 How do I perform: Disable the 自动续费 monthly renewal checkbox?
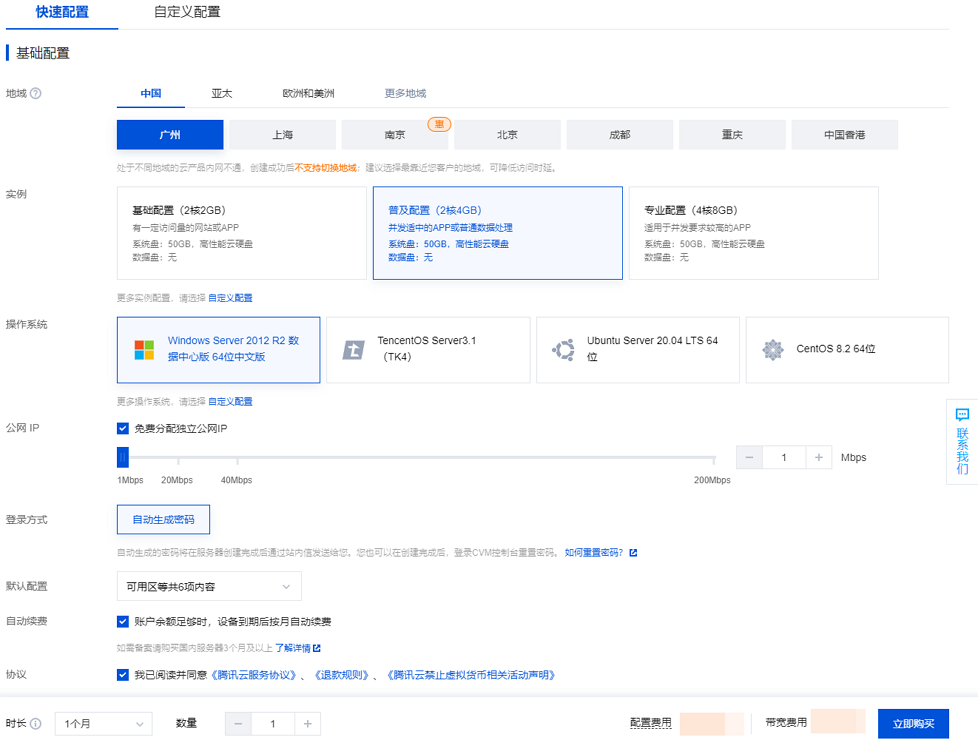pyautogui.click(x=123, y=621)
